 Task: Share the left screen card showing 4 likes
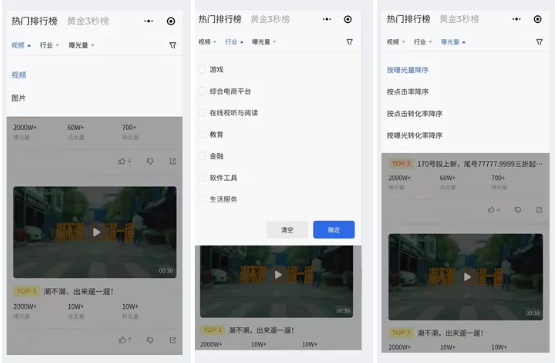point(173,161)
